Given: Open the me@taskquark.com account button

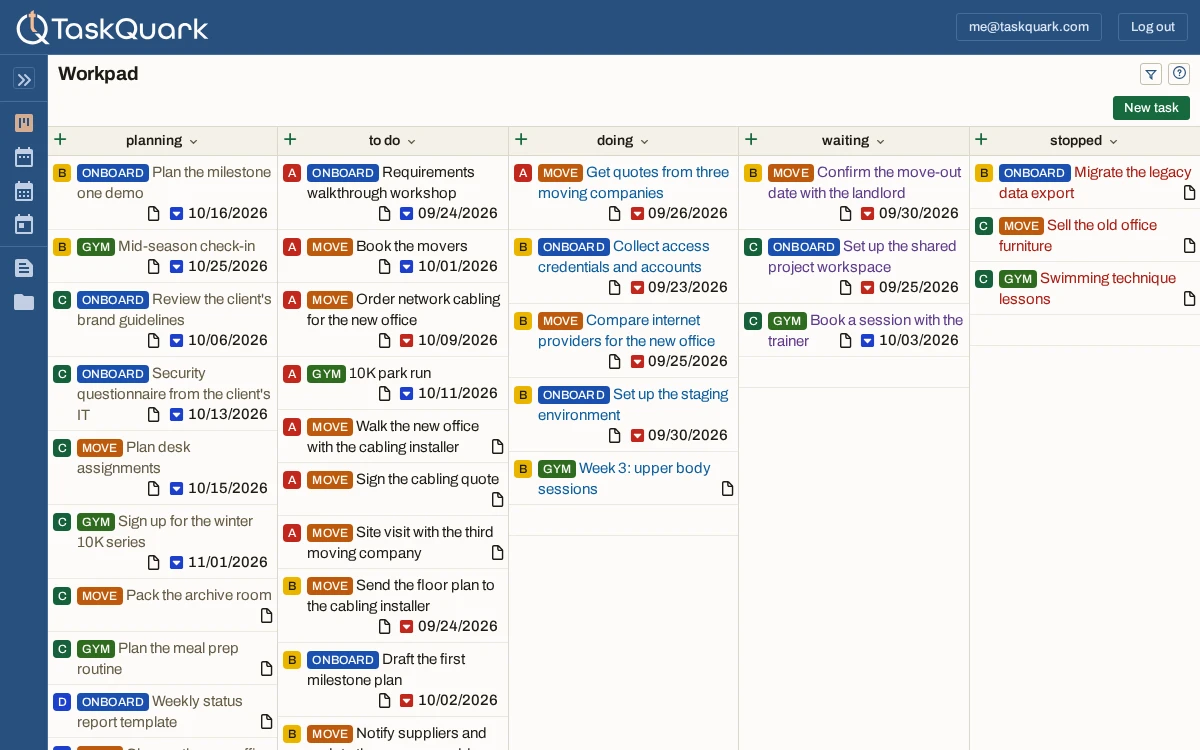Looking at the screenshot, I should click(1029, 27).
